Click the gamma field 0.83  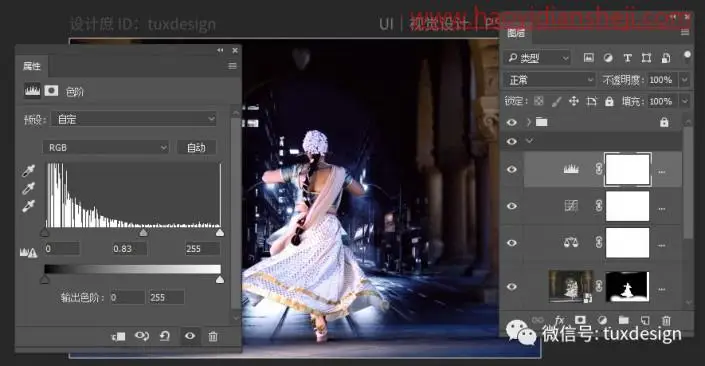point(129,249)
